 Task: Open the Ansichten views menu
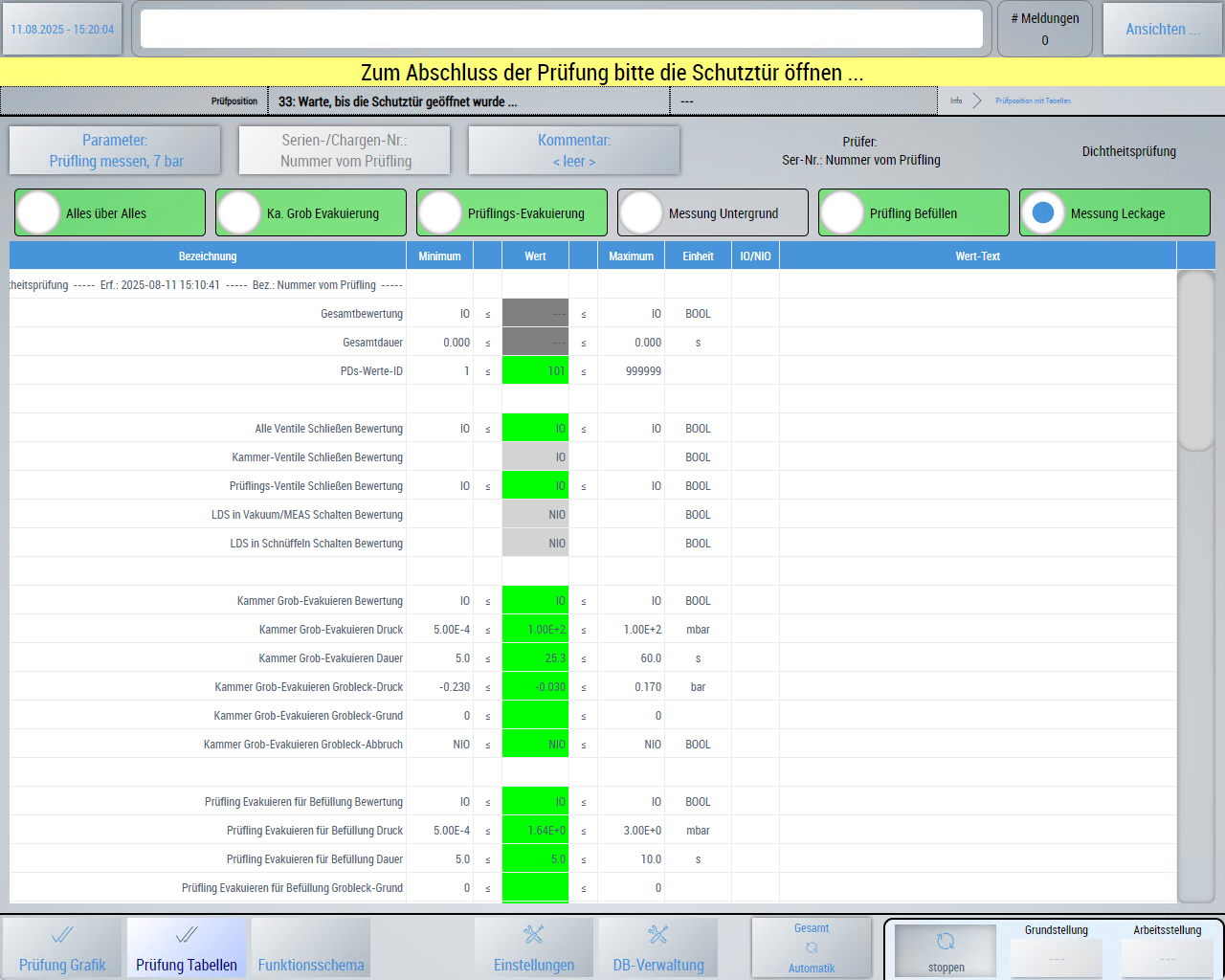pos(1162,30)
